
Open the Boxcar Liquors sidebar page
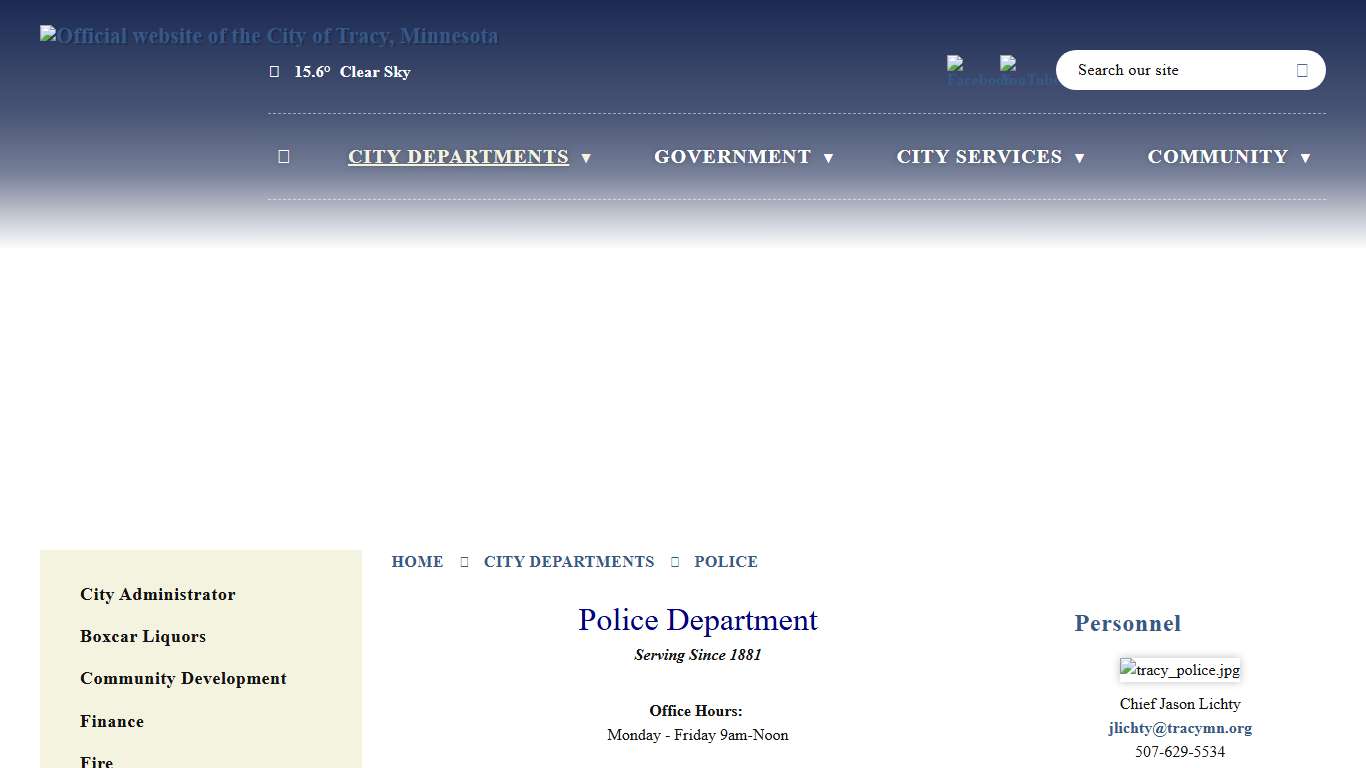pos(143,636)
